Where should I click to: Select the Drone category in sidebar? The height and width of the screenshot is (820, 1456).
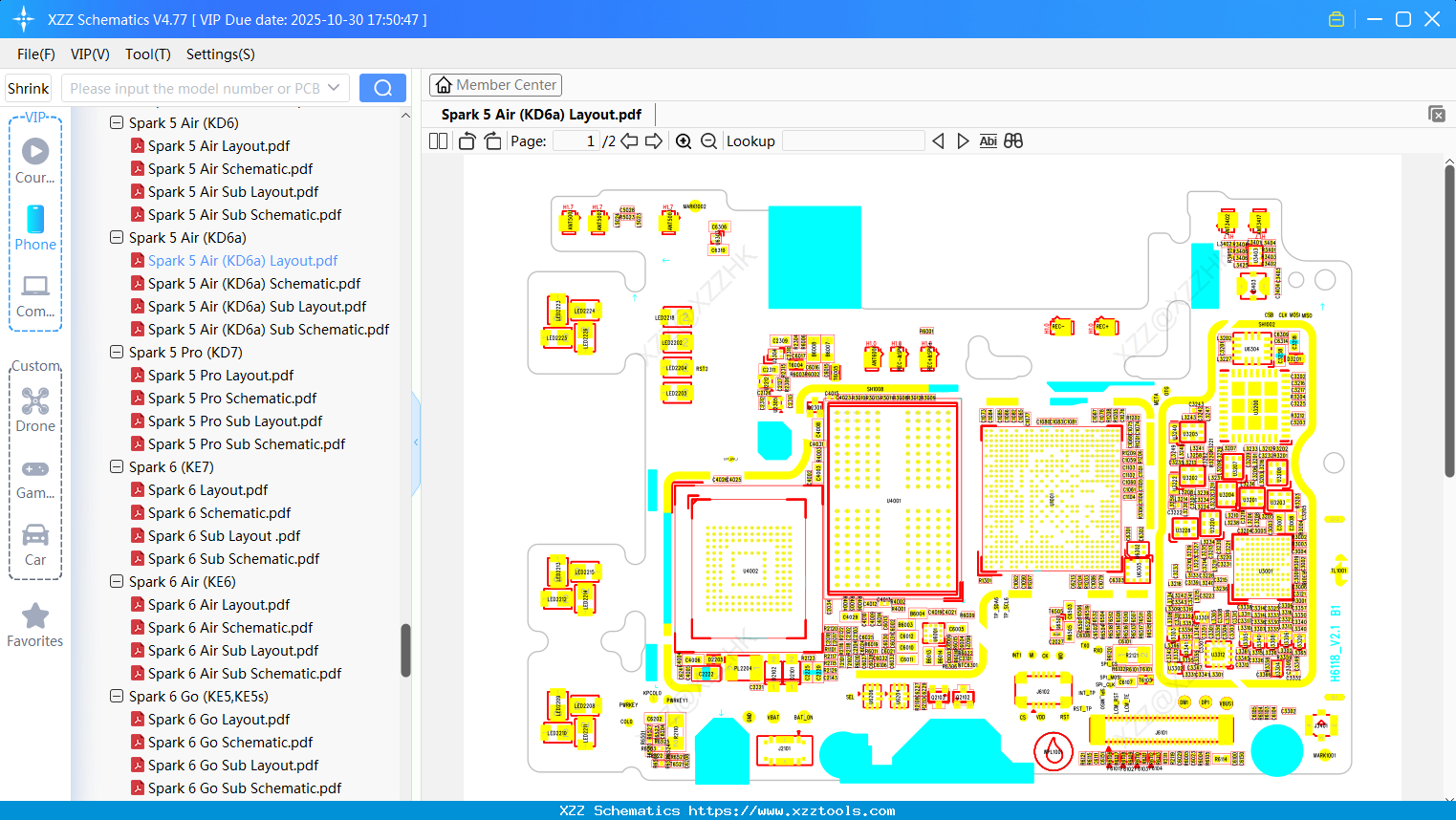35,412
